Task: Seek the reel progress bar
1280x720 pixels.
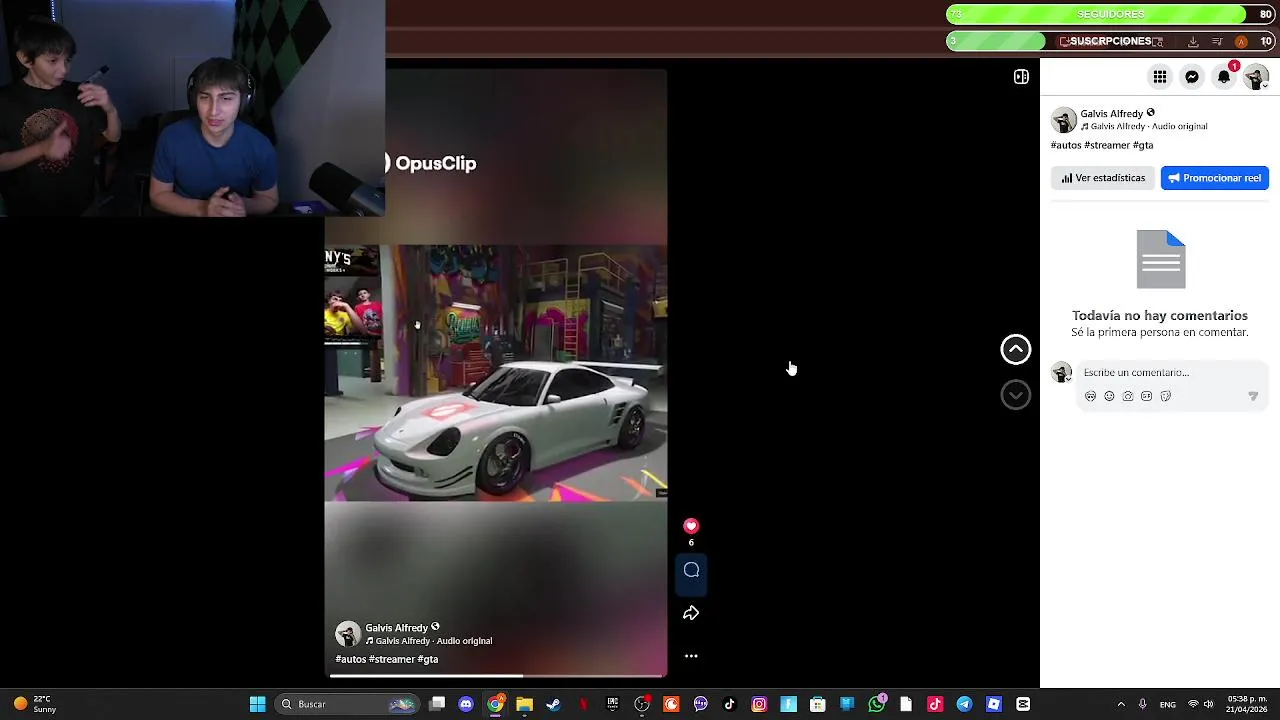Action: (x=496, y=675)
